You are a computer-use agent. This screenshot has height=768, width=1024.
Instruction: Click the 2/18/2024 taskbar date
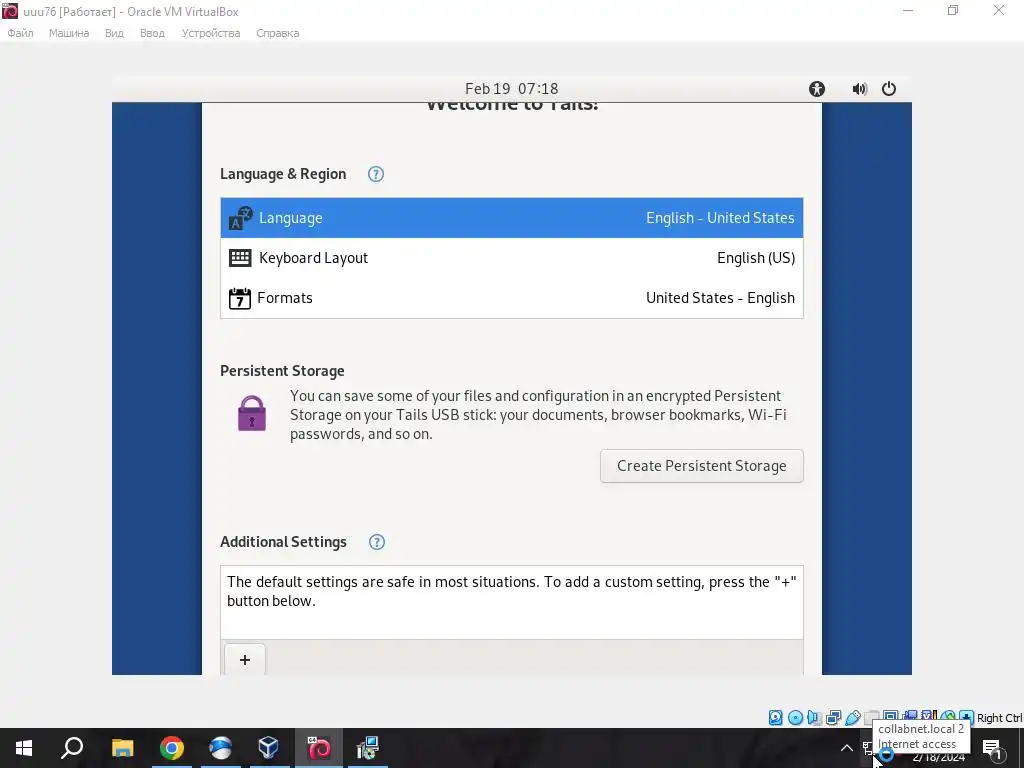pos(938,758)
